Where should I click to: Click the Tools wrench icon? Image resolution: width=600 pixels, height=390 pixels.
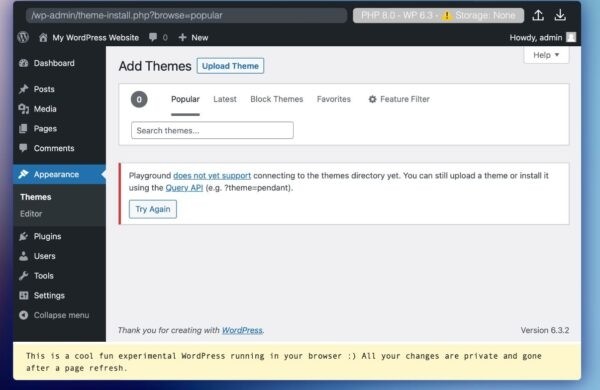(x=23, y=276)
